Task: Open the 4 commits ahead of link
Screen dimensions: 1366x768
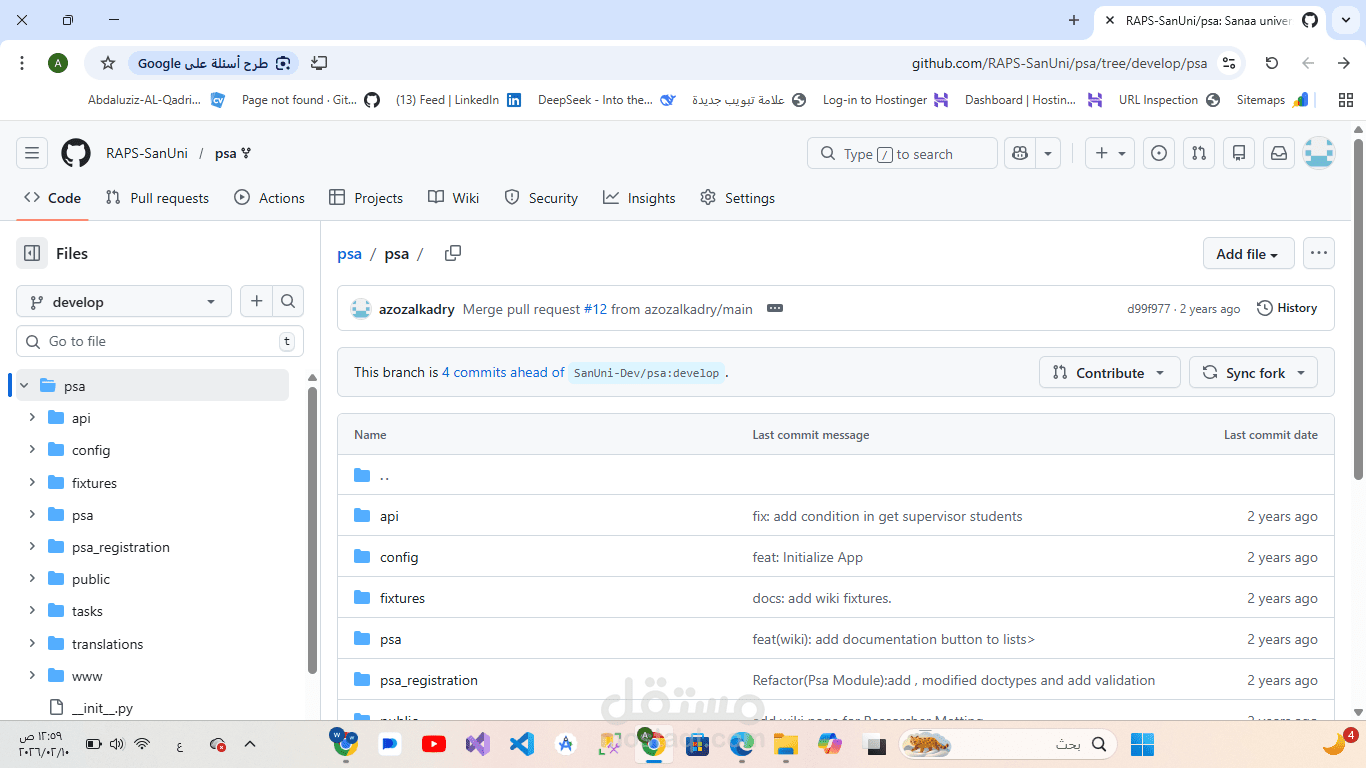Action: pos(503,372)
